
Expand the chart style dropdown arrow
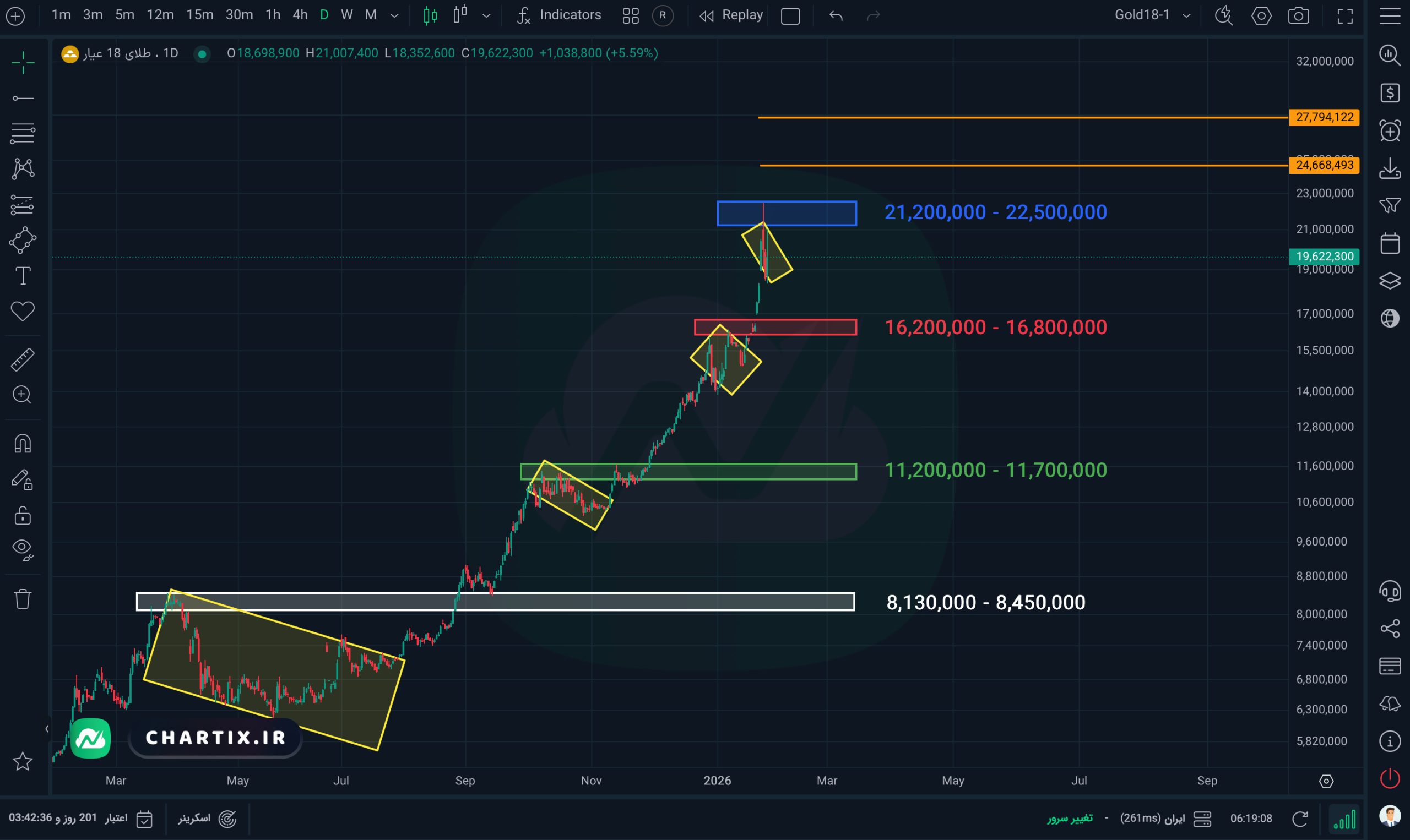[486, 15]
